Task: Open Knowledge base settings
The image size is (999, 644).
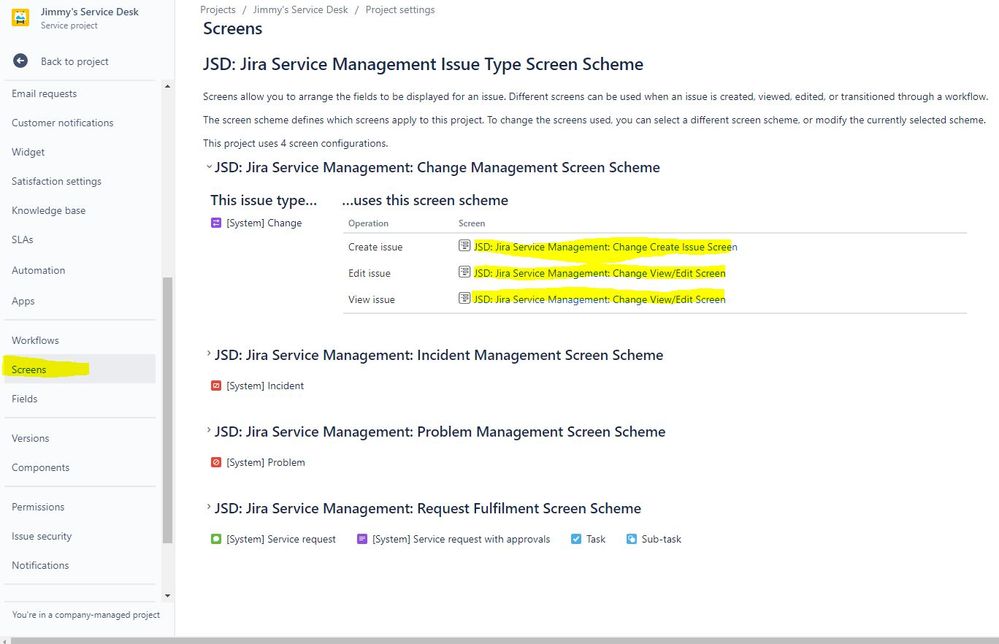Action: pyautogui.click(x=48, y=211)
